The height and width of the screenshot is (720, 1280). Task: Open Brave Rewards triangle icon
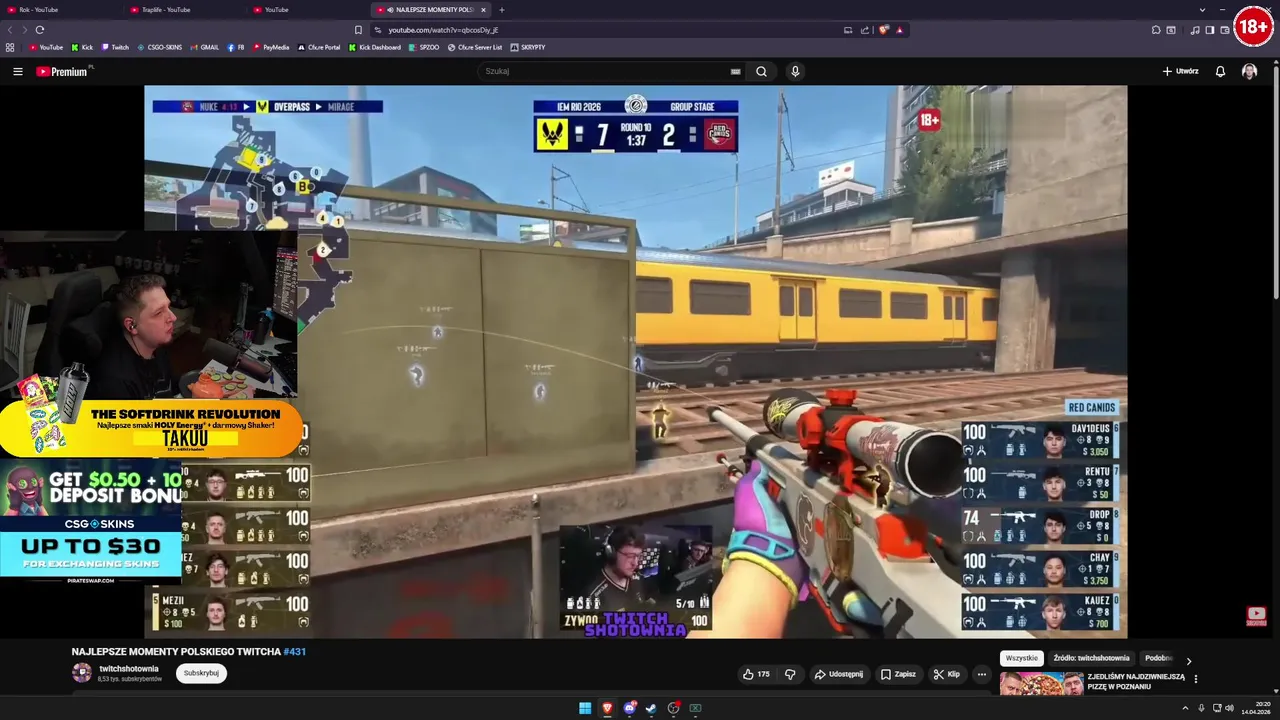(x=899, y=30)
